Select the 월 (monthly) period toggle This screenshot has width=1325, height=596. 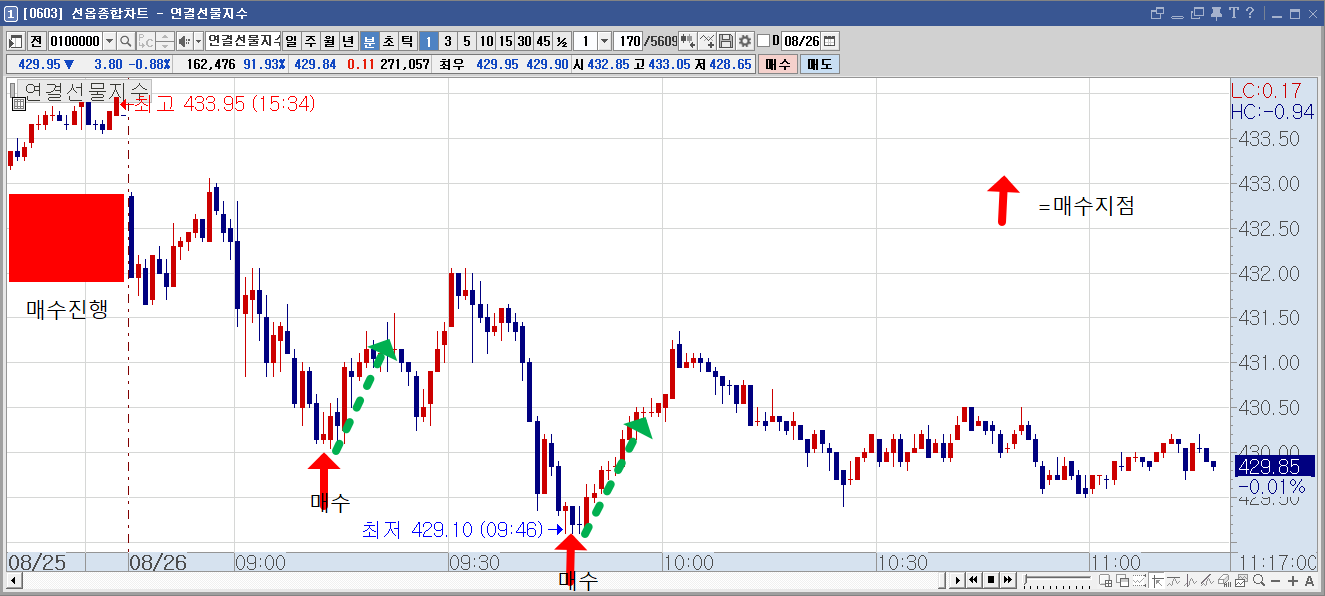[329, 41]
